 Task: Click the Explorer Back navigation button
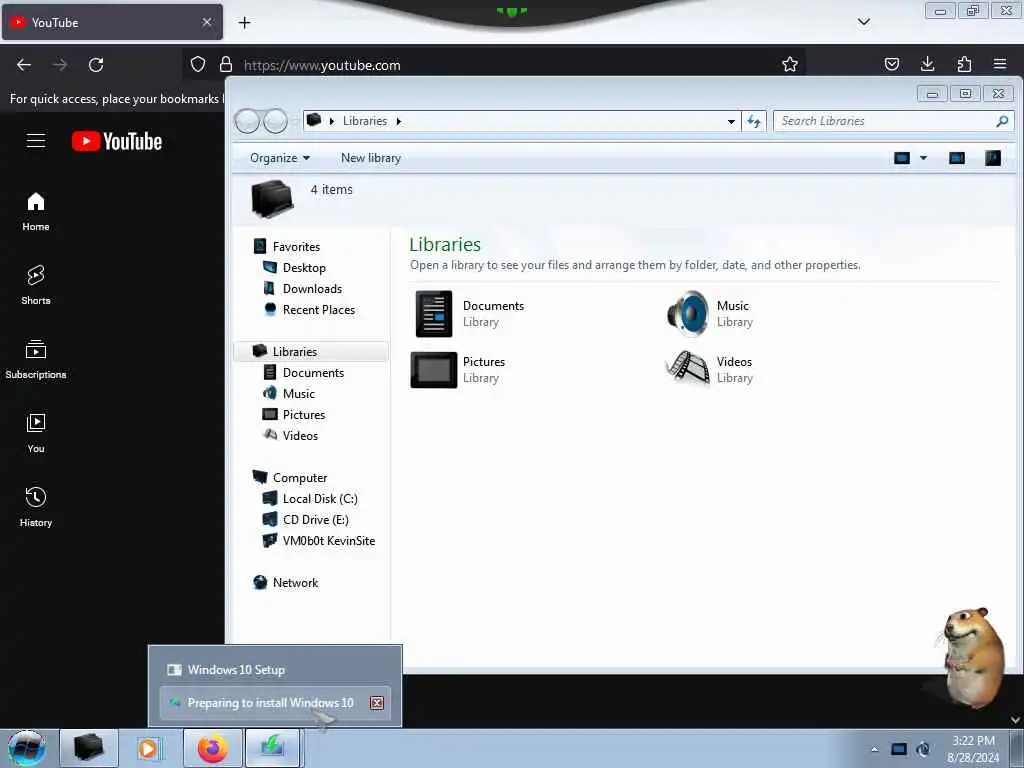[247, 121]
